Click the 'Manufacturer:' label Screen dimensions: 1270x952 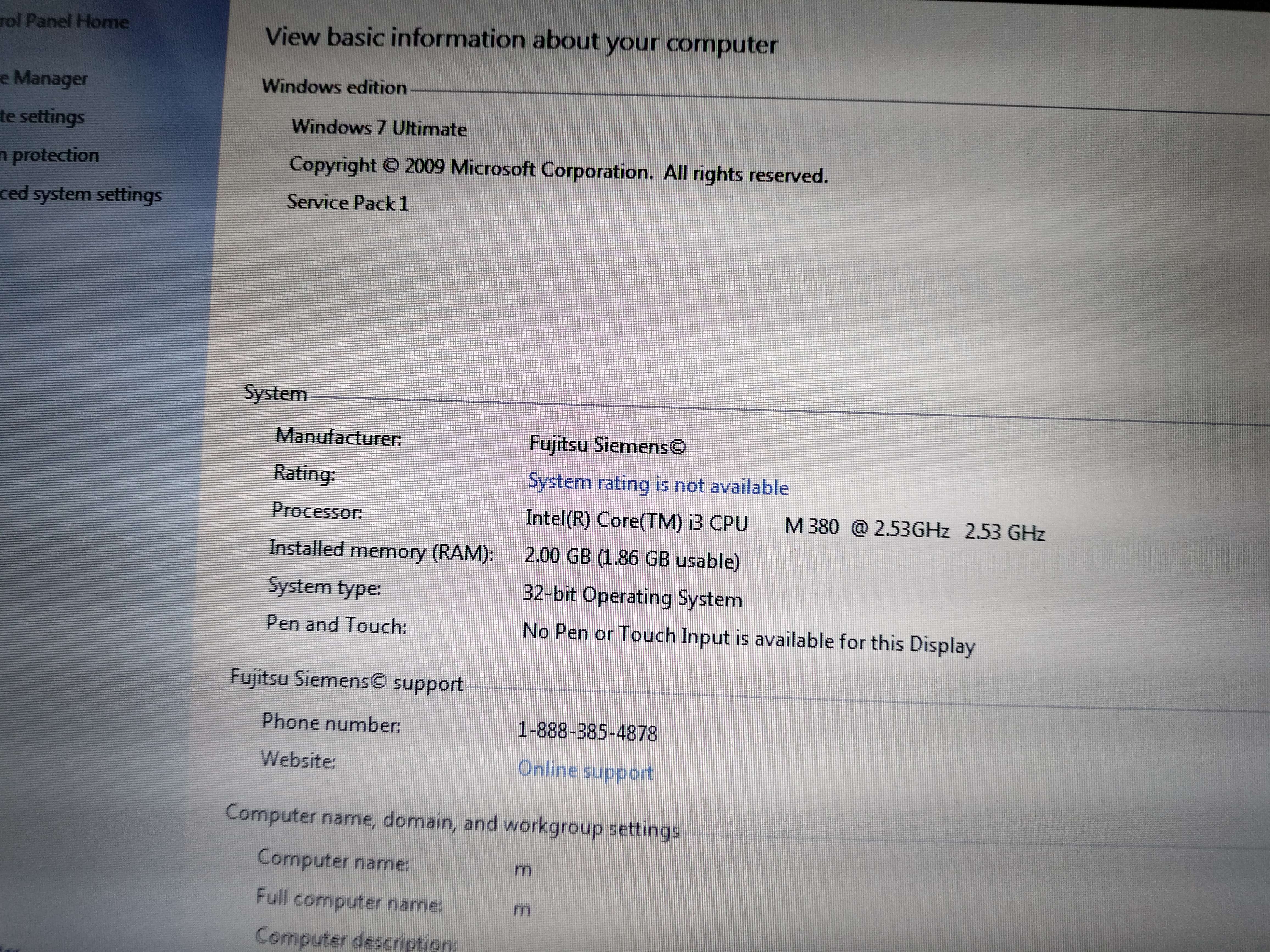point(339,437)
